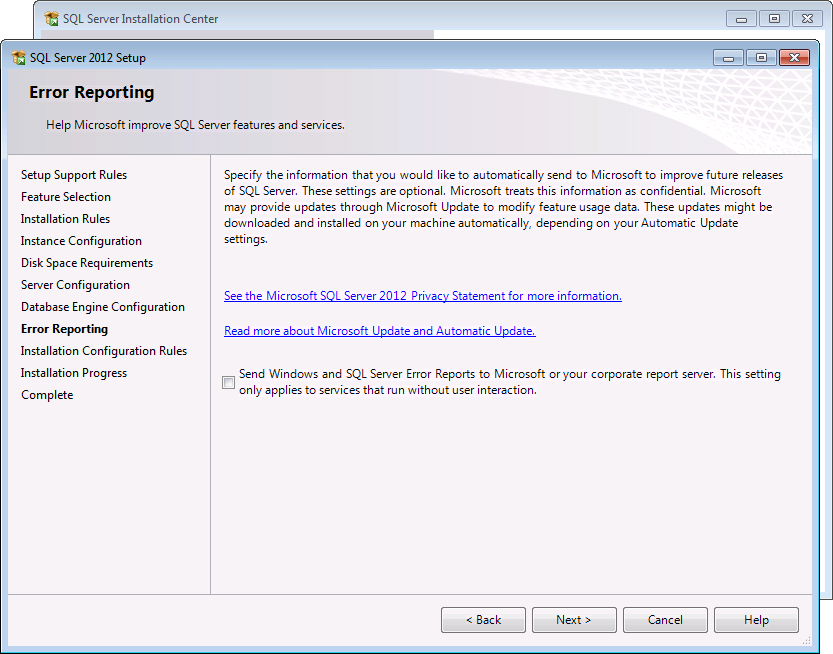Viewport: 833px width, 654px height.
Task: Go to the previous step with Back
Action: click(483, 620)
